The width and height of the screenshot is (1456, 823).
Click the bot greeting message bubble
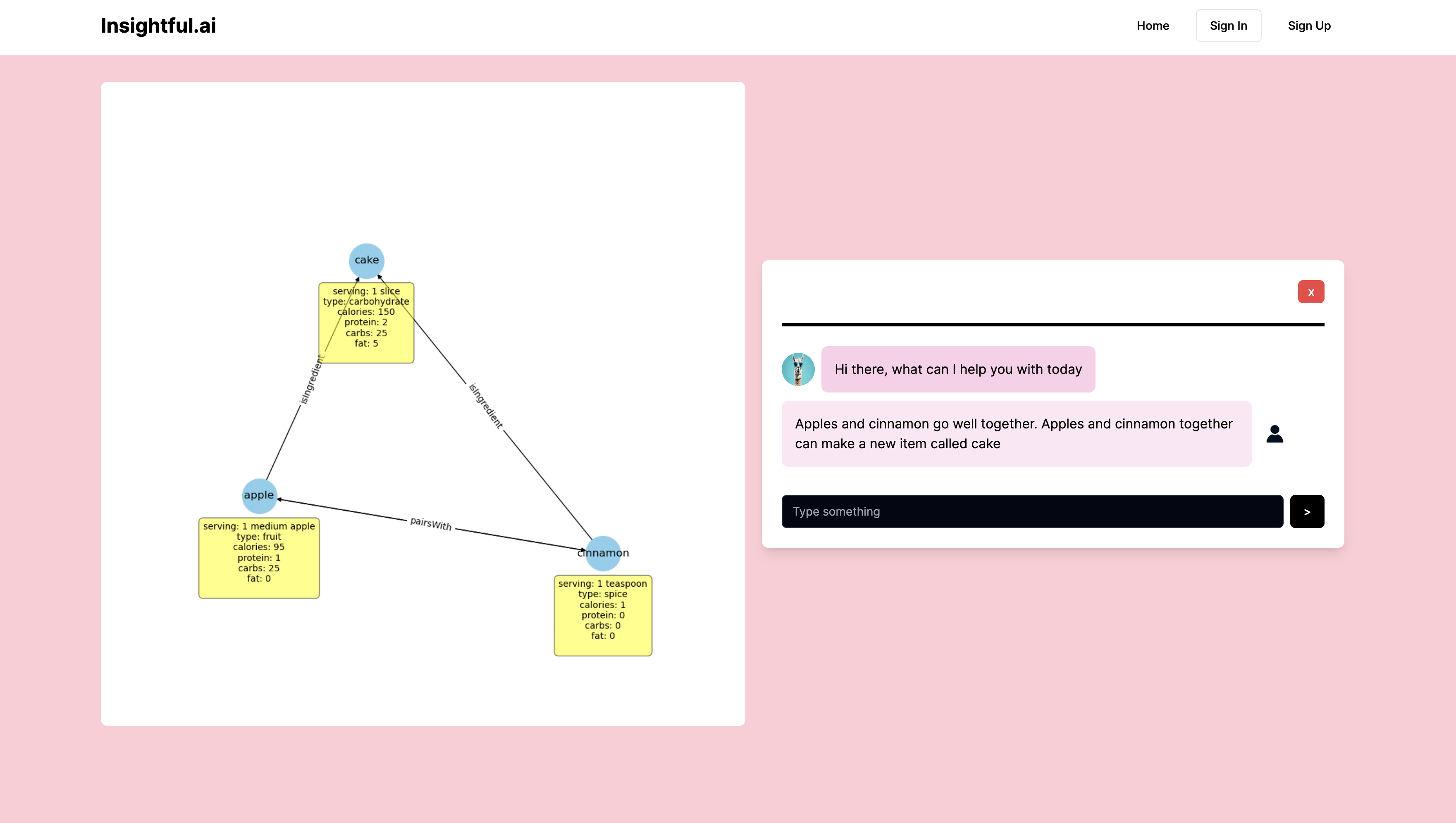coord(958,369)
